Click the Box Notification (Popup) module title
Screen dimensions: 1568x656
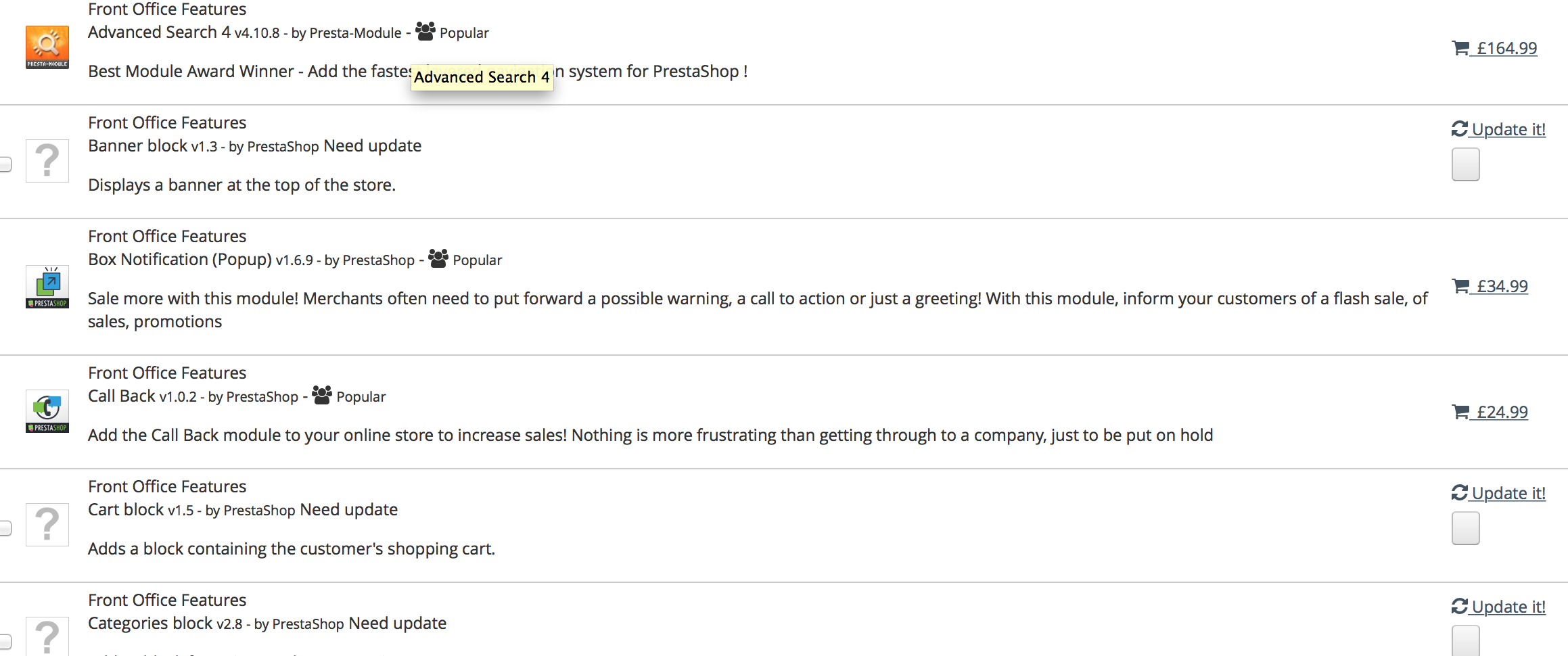180,260
